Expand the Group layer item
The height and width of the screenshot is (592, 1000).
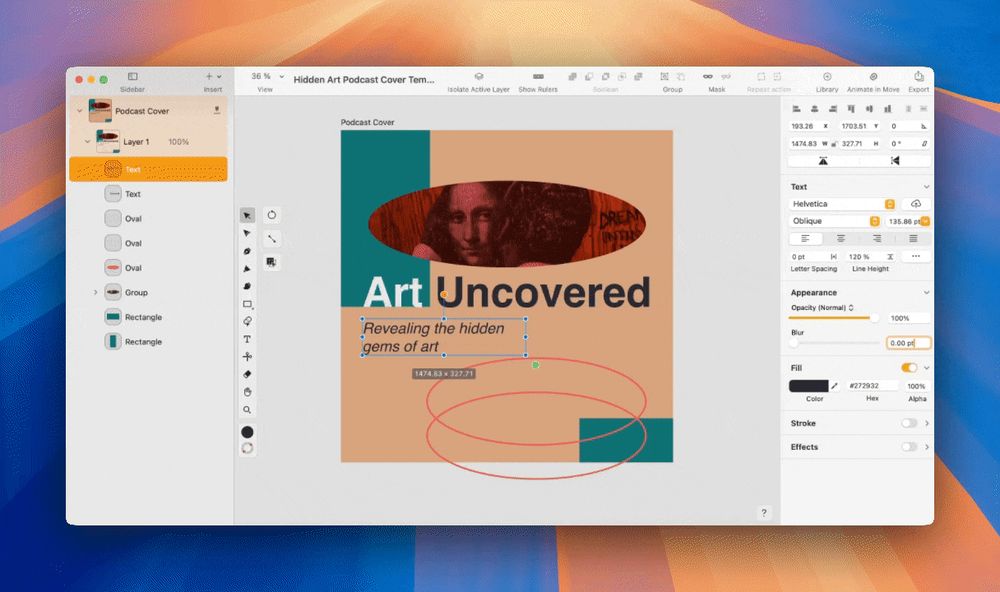(x=96, y=292)
